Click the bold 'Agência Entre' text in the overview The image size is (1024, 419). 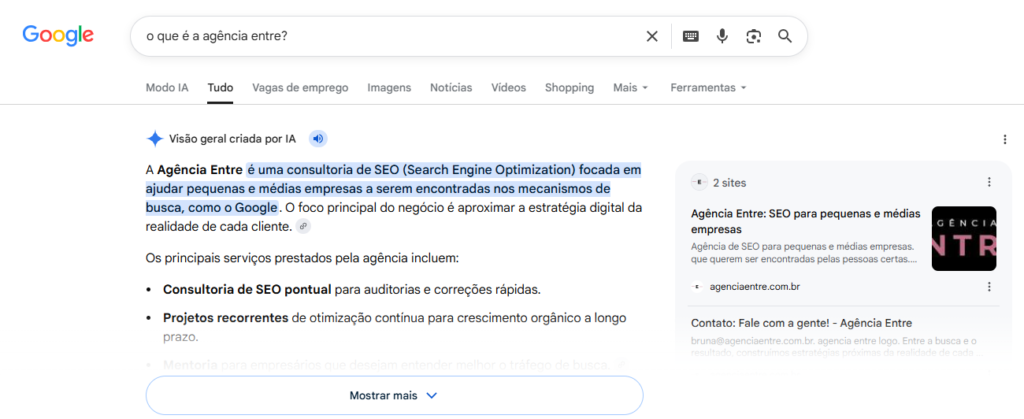pos(199,170)
